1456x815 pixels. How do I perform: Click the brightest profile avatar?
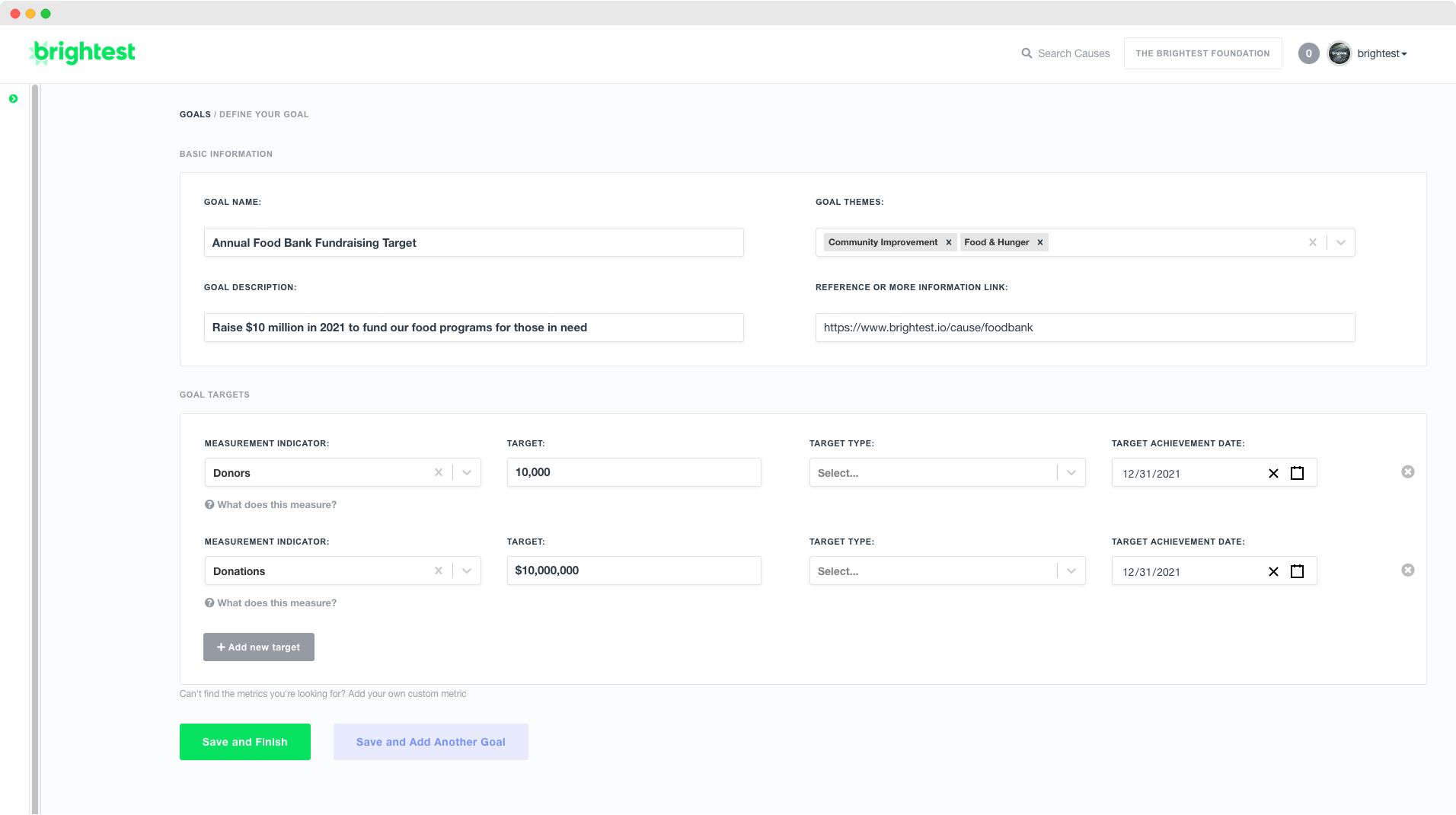point(1339,53)
